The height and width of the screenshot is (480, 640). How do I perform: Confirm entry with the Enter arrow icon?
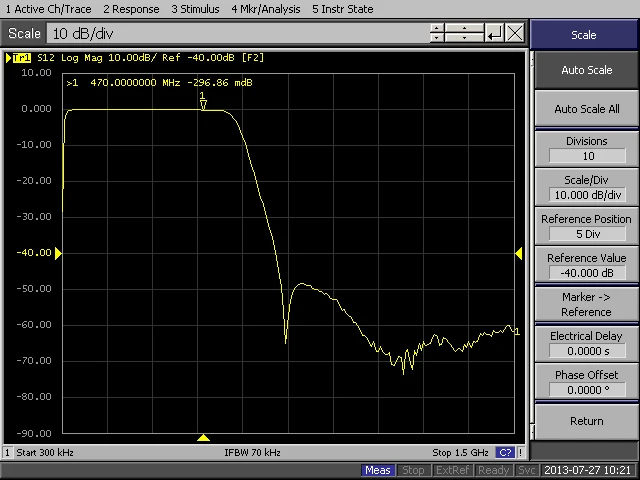tap(494, 33)
